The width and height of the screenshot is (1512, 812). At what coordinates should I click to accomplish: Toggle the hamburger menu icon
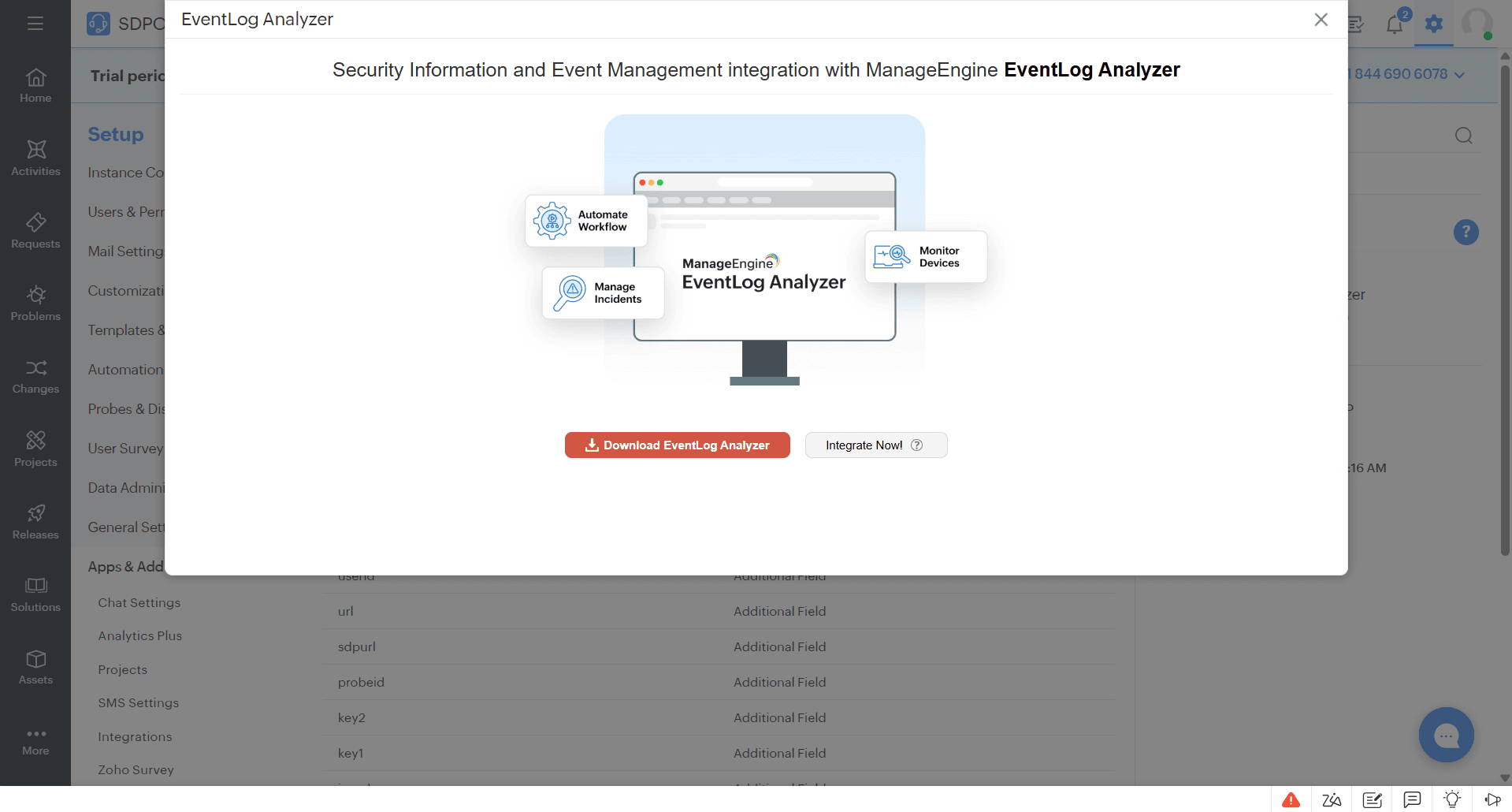(35, 24)
